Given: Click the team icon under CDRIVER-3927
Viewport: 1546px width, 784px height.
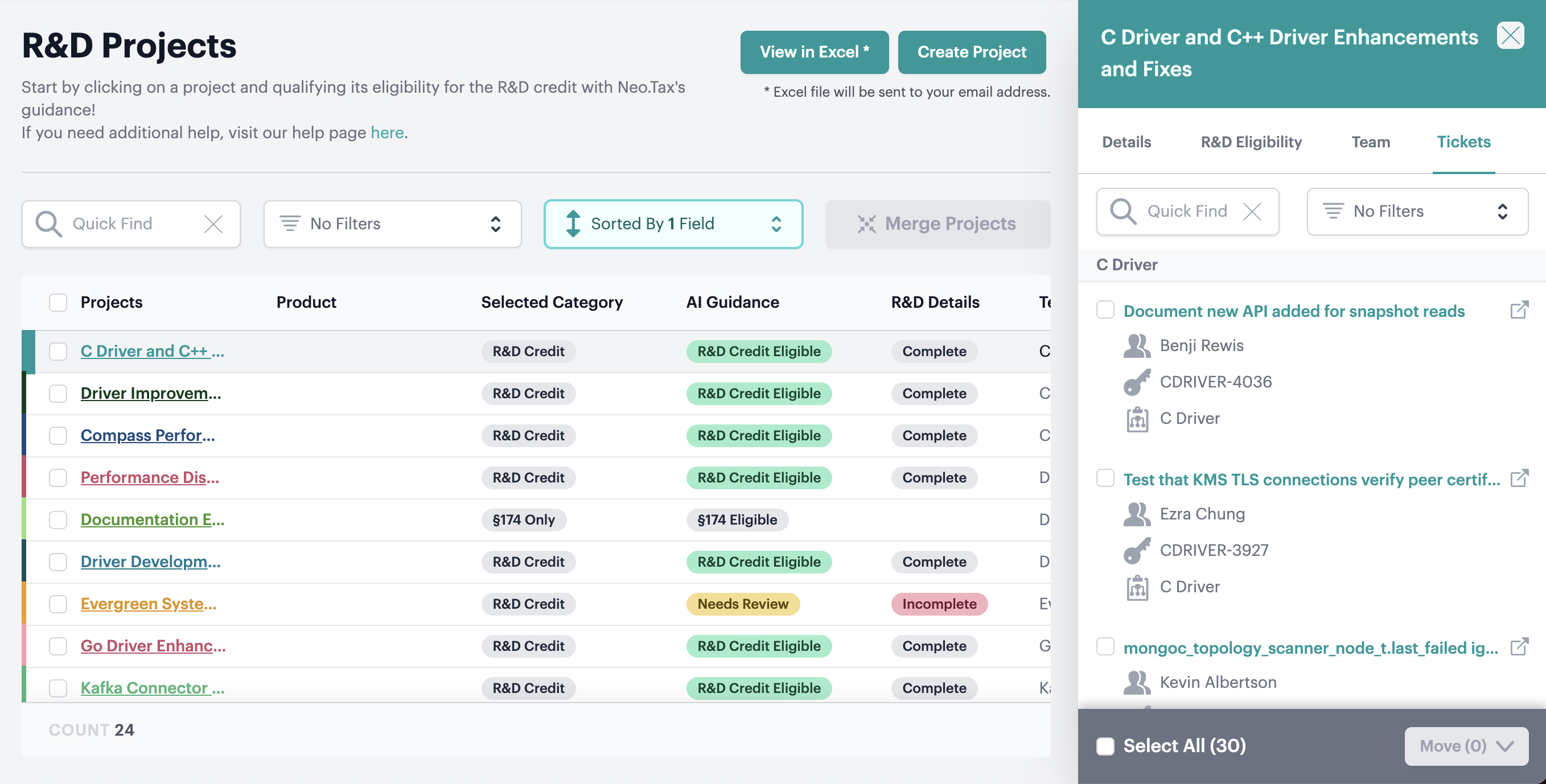Looking at the screenshot, I should pyautogui.click(x=1137, y=587).
